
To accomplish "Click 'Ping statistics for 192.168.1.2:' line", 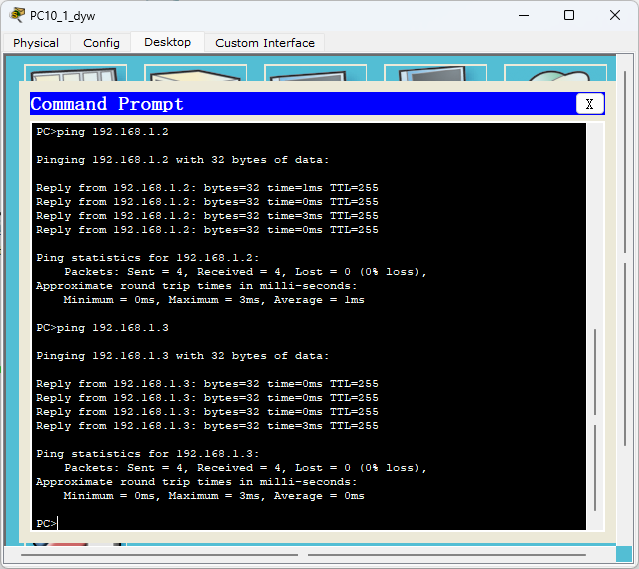I will (148, 258).
